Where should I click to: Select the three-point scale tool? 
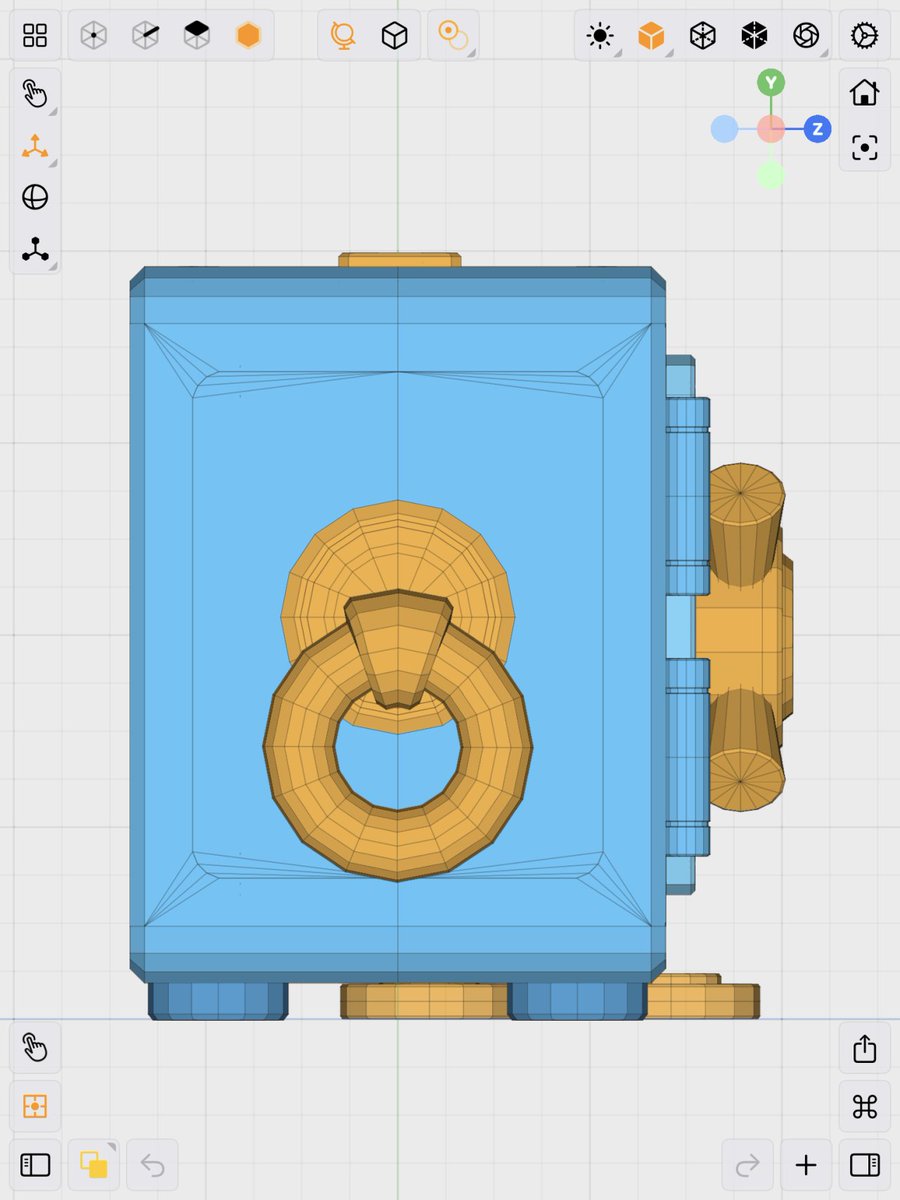point(35,249)
